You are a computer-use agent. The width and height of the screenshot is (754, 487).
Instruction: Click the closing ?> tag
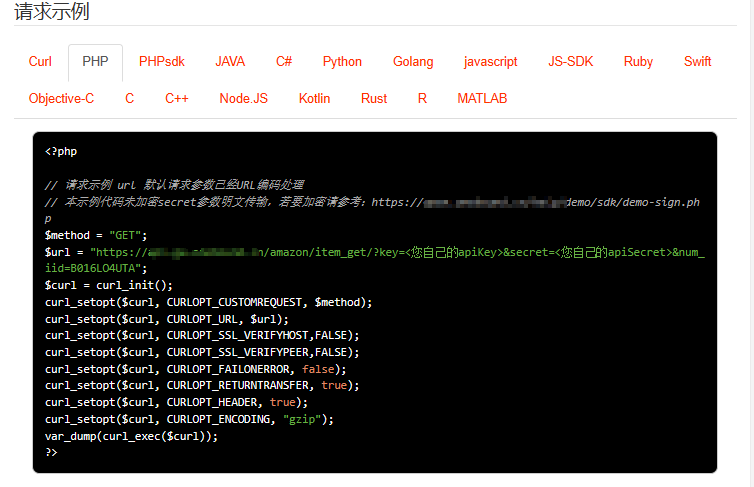(x=51, y=452)
